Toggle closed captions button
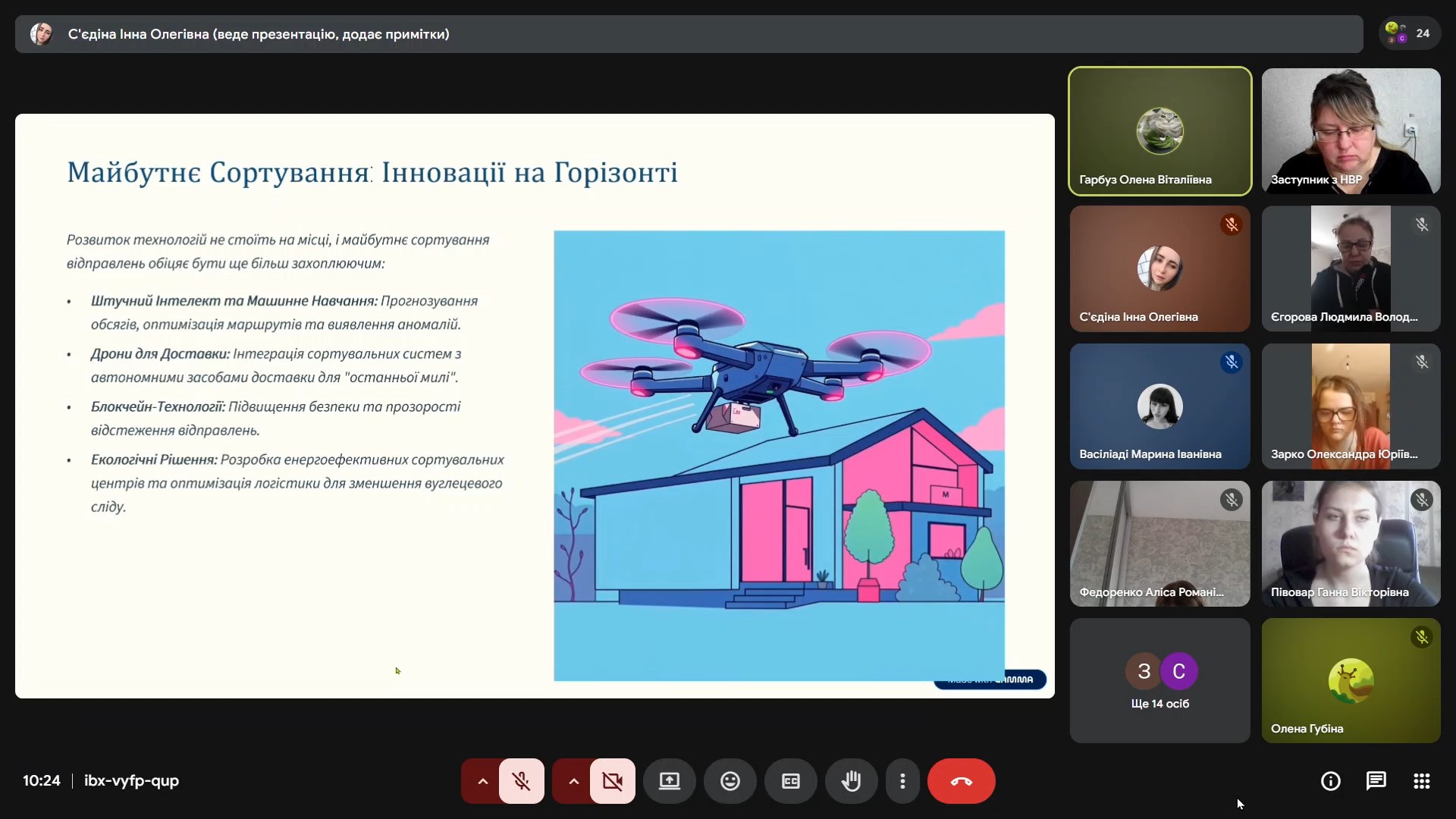Viewport: 1456px width, 819px height. 790,781
